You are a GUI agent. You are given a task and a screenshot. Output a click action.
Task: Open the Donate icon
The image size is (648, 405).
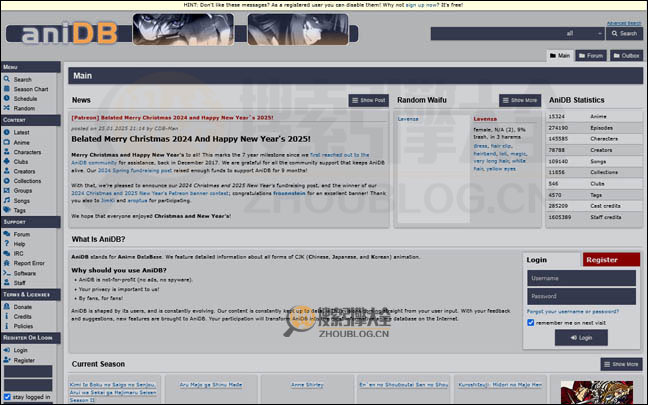pos(7,307)
